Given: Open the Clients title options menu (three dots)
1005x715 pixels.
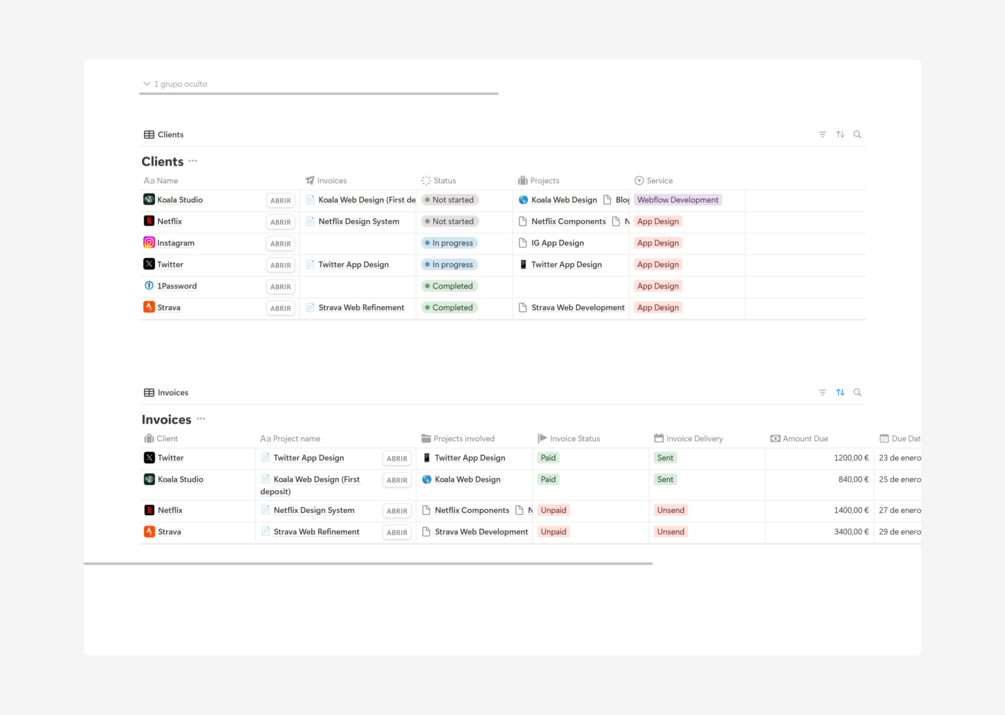Looking at the screenshot, I should [x=193, y=161].
